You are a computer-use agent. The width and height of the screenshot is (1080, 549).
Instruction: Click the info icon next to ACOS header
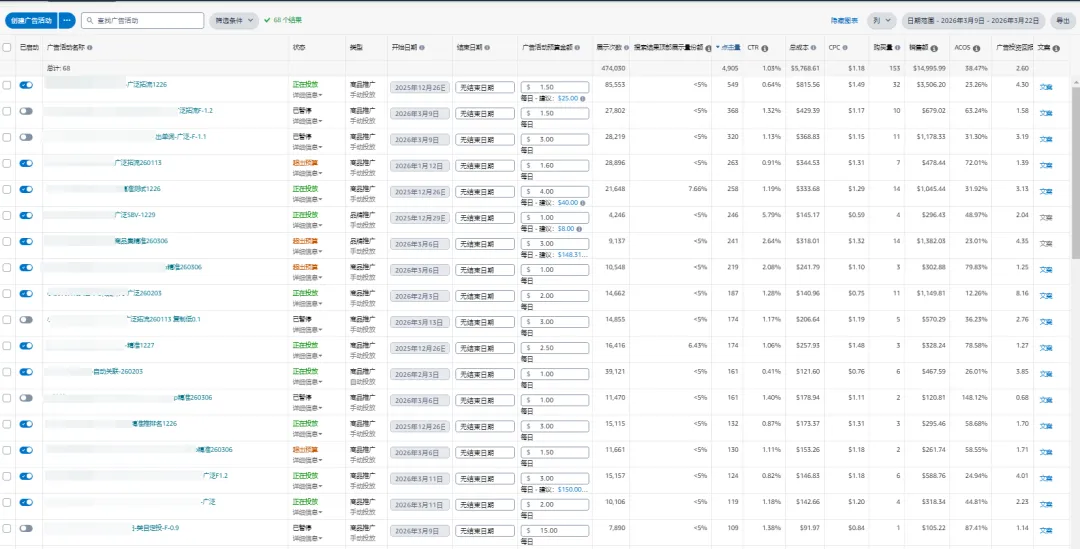pyautogui.click(x=975, y=47)
